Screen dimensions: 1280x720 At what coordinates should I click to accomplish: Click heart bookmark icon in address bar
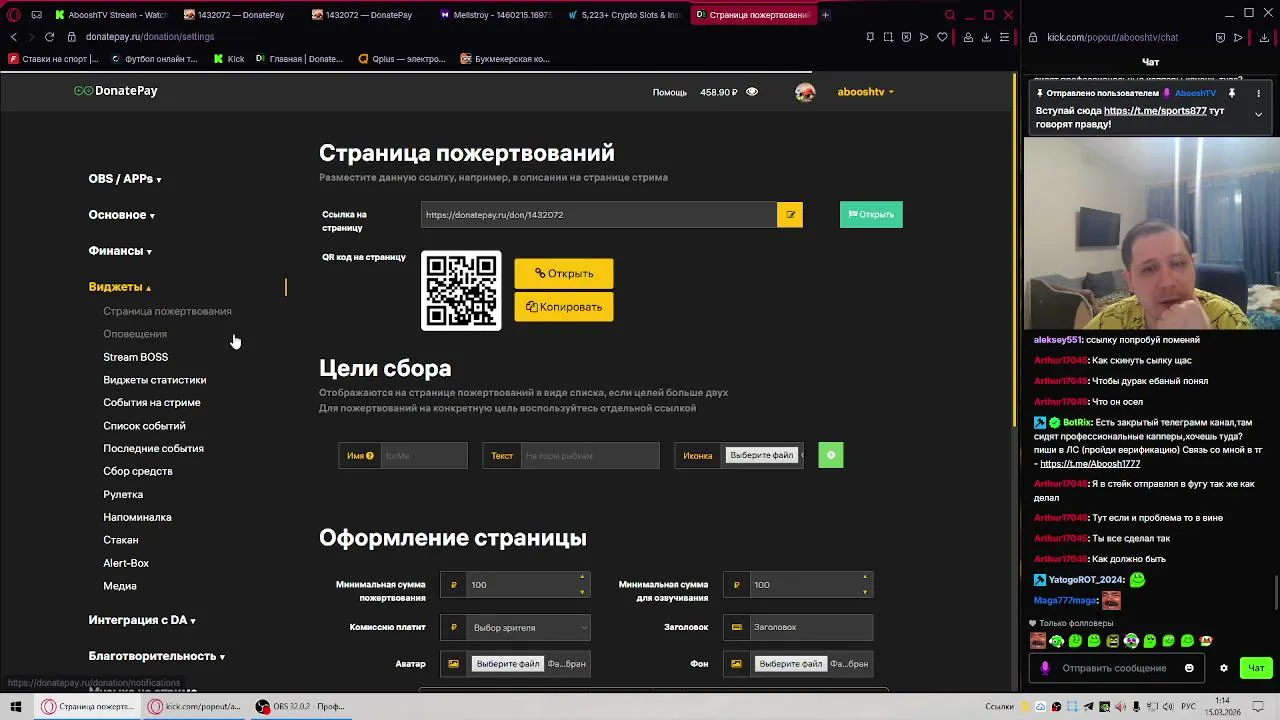pos(943,37)
